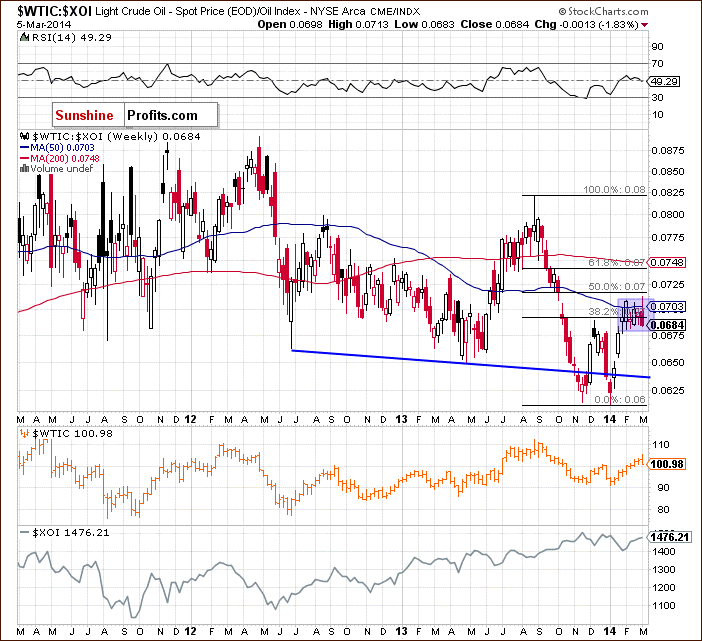Click the 50.0%: 0.07 Fibonacci label
The image size is (702, 641).
coord(616,286)
